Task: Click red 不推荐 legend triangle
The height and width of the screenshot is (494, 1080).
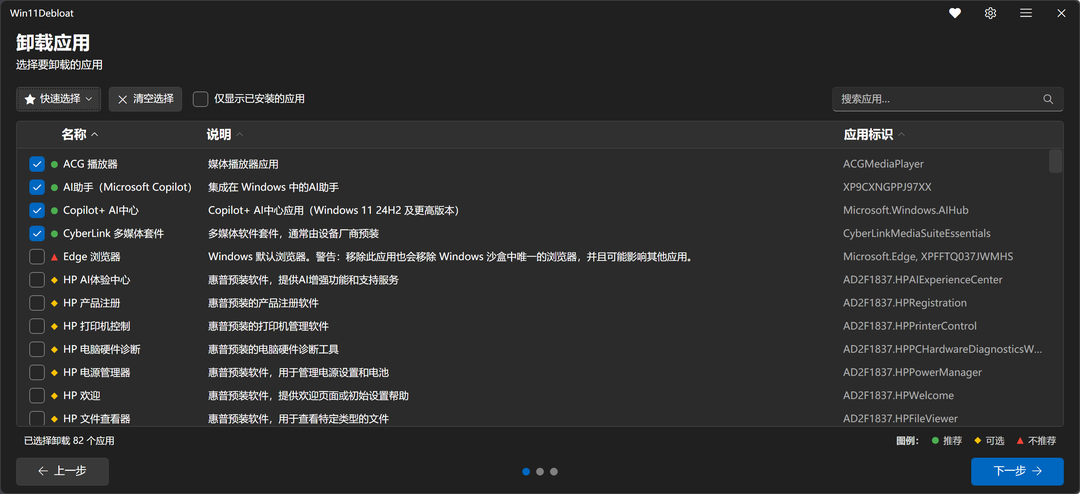Action: tap(1019, 440)
